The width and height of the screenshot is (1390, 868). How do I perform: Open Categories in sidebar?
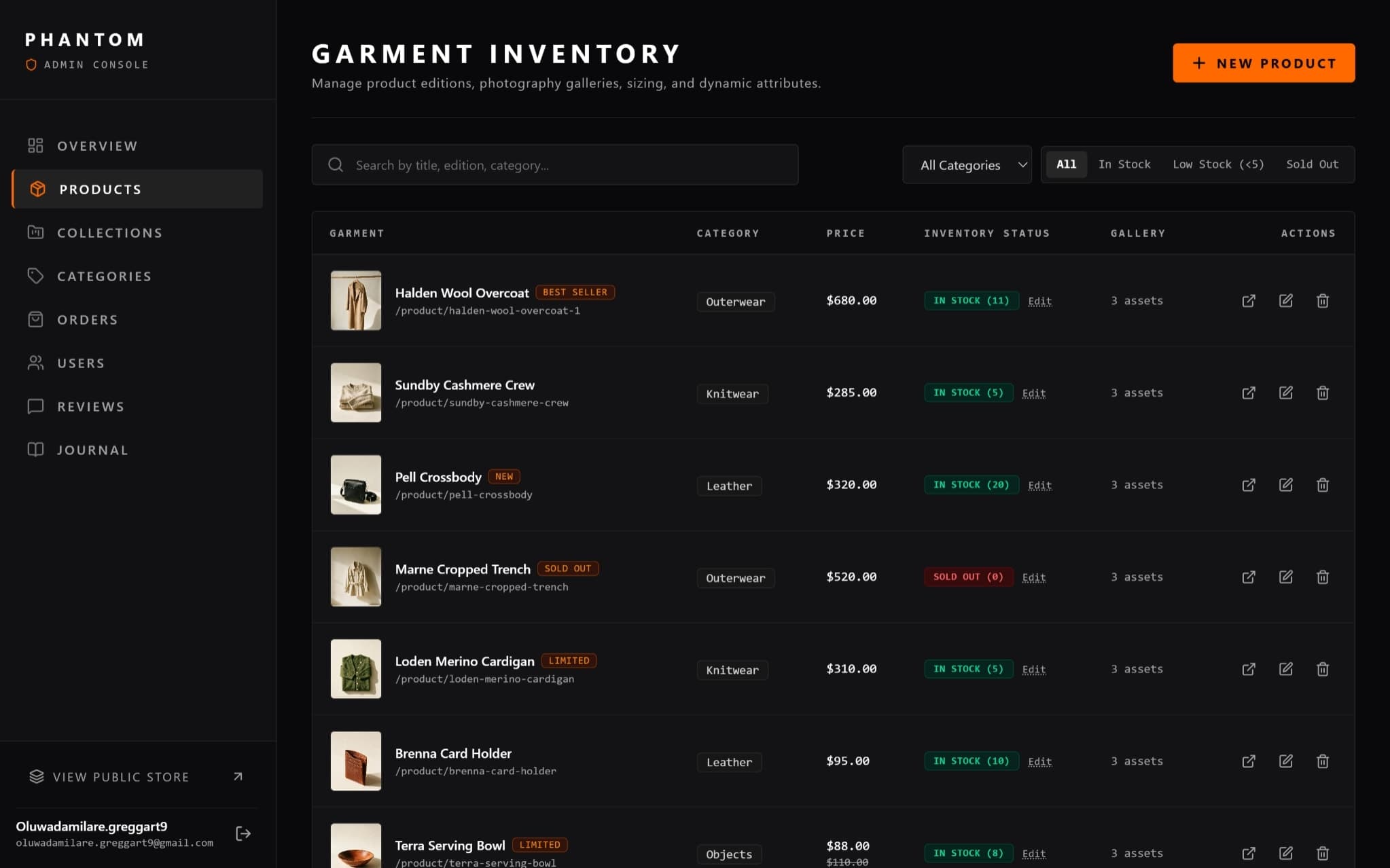pyautogui.click(x=137, y=276)
